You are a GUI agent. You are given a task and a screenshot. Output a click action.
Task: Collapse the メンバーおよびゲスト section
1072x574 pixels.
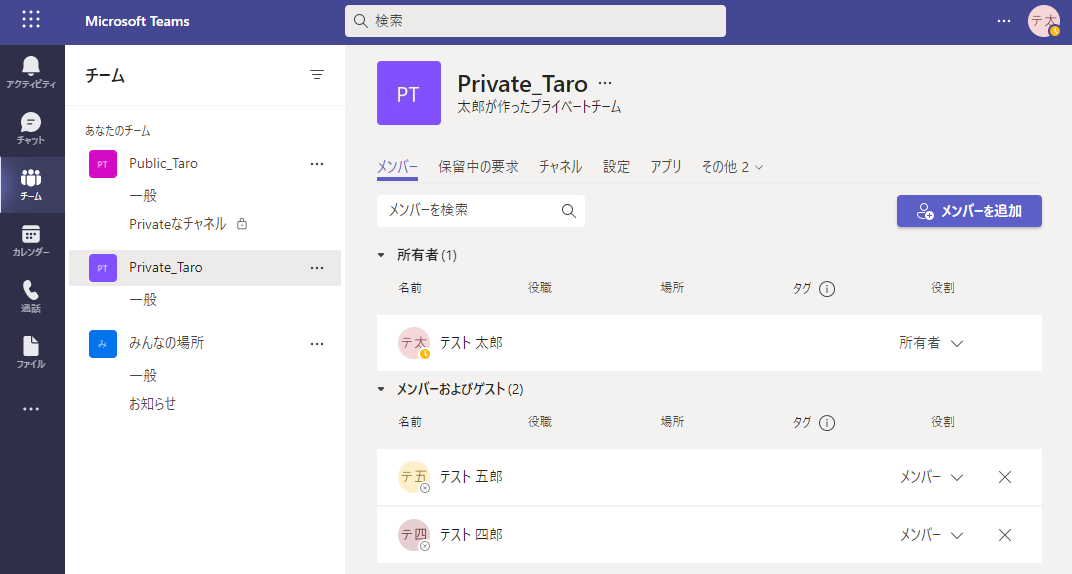click(381, 389)
